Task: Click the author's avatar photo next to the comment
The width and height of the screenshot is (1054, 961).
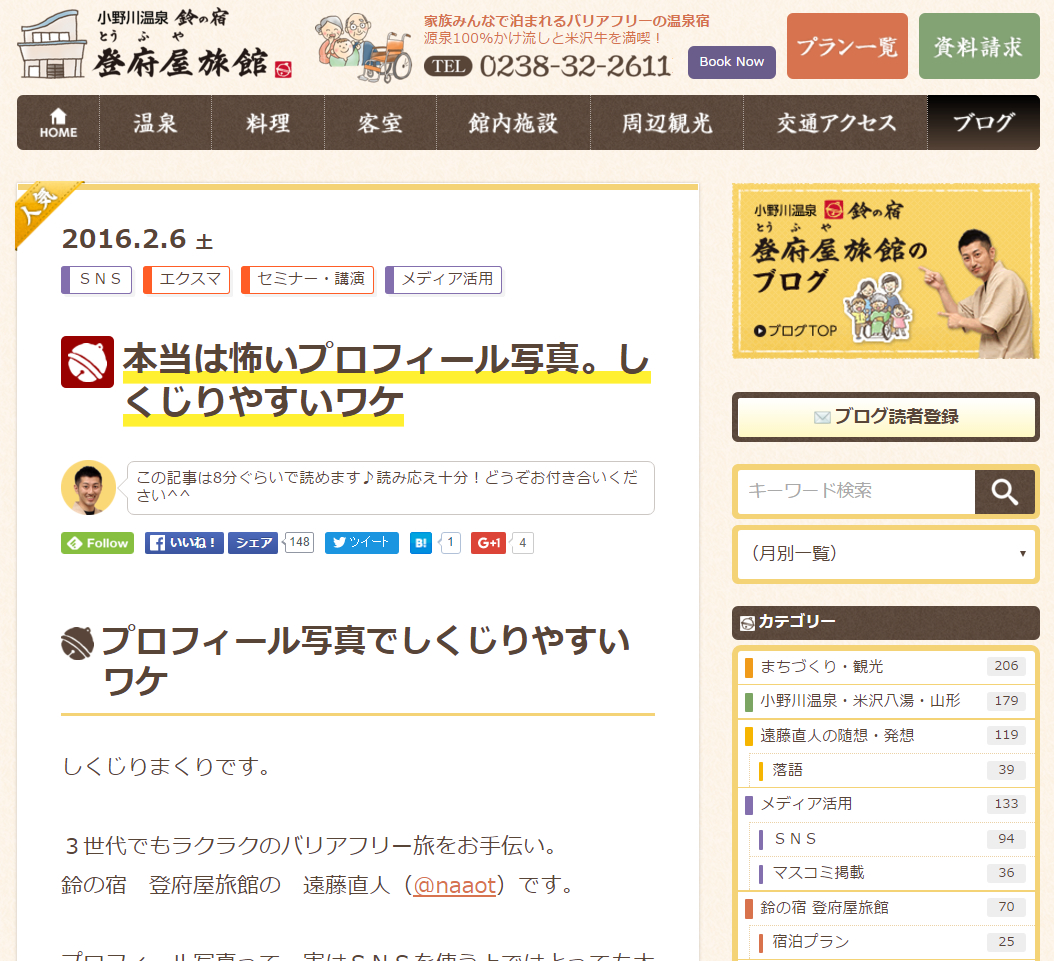Action: [89, 489]
